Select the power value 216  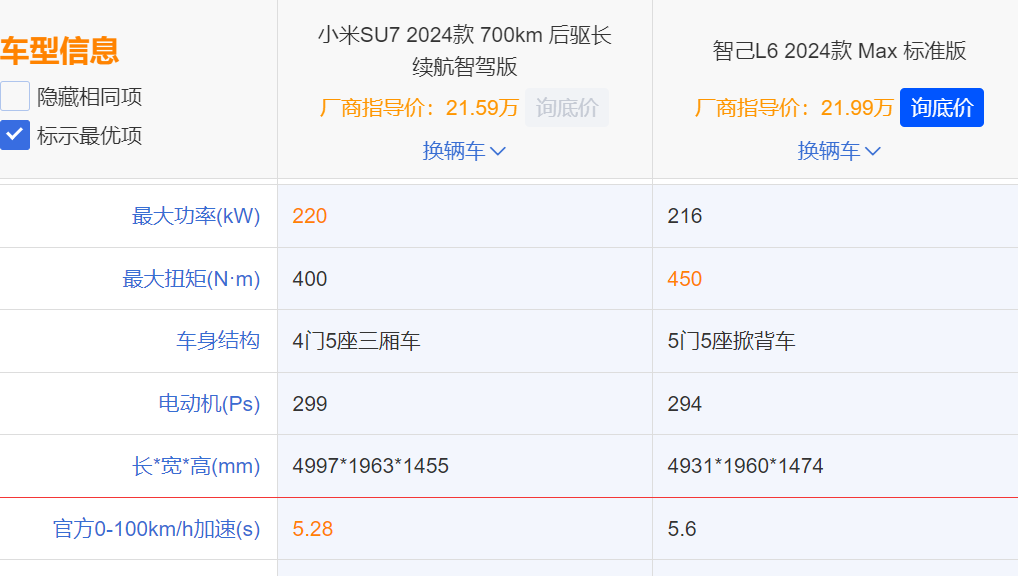point(685,216)
